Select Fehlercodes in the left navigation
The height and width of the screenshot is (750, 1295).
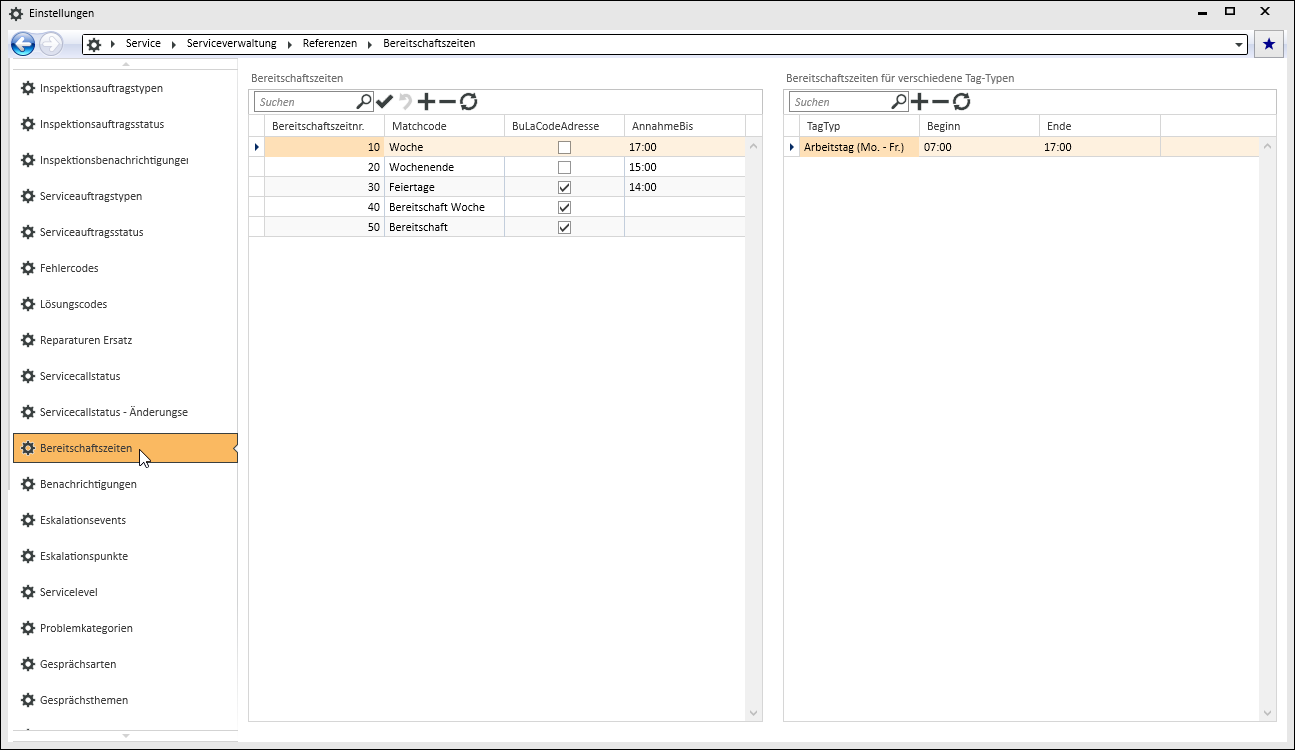(x=69, y=268)
